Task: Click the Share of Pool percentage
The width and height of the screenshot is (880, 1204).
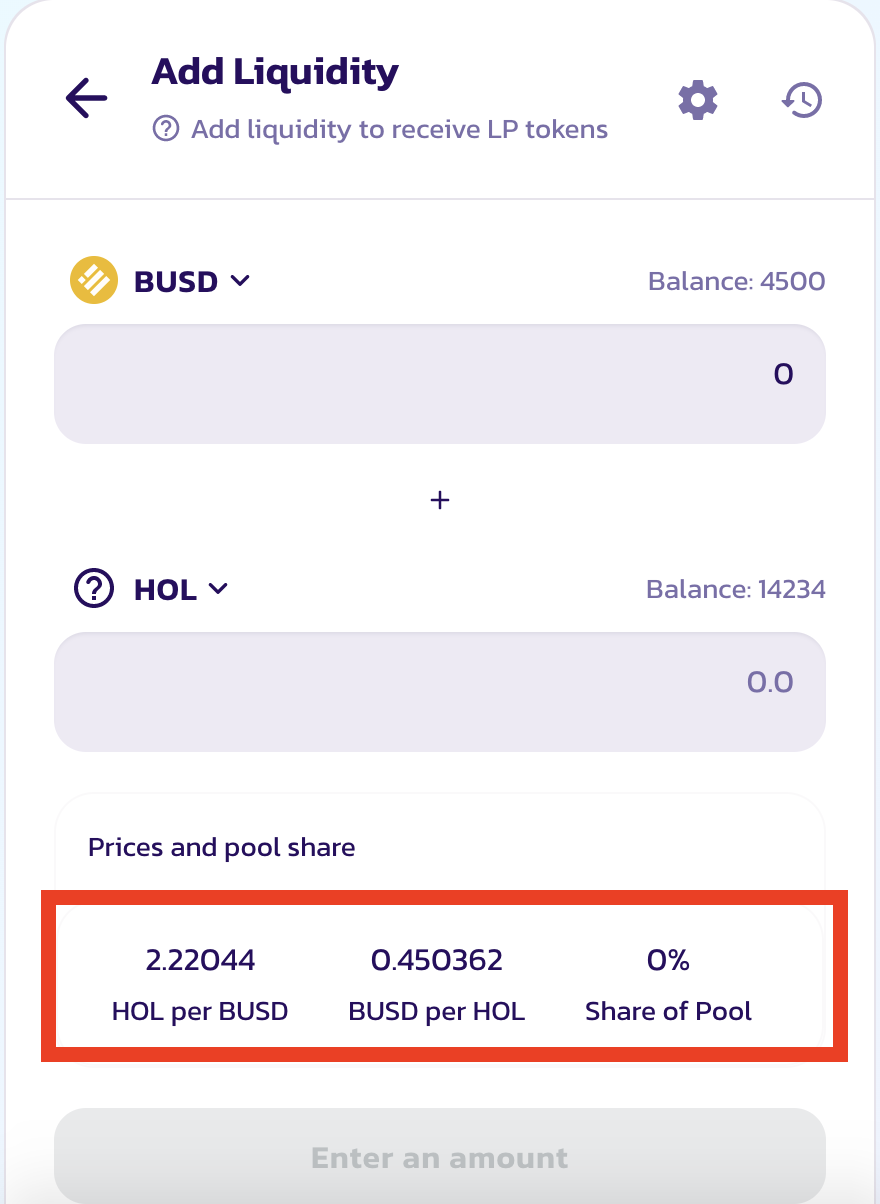Action: click(668, 961)
